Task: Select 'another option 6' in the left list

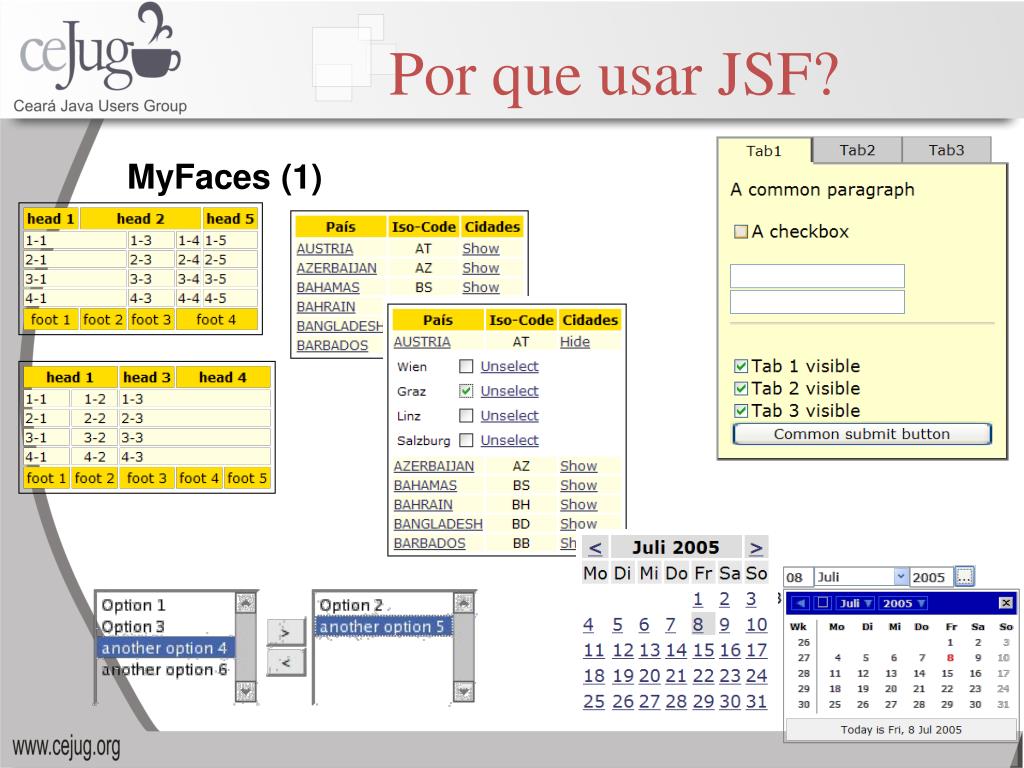Action: [x=165, y=670]
